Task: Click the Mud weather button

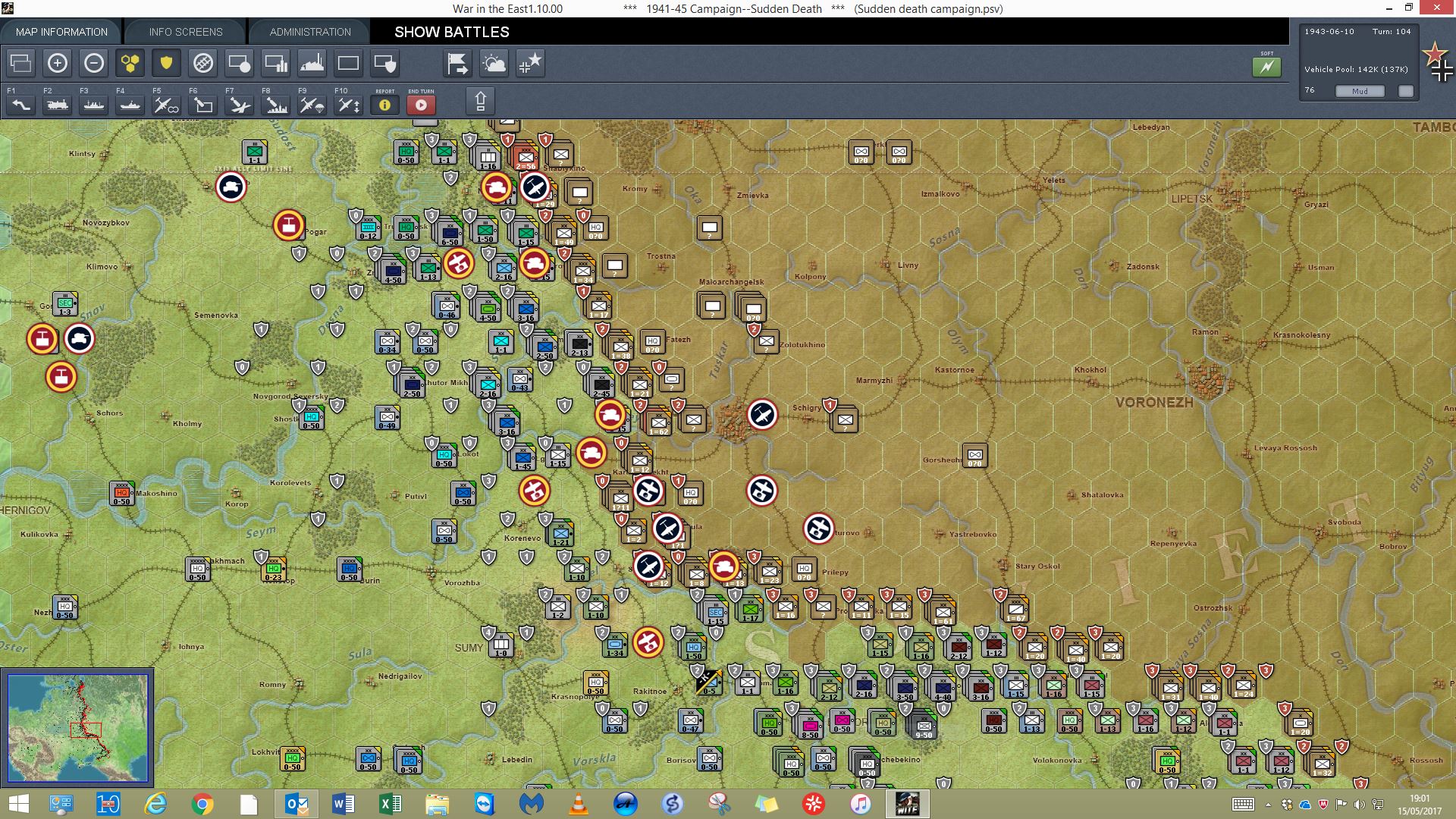Action: coord(1360,91)
